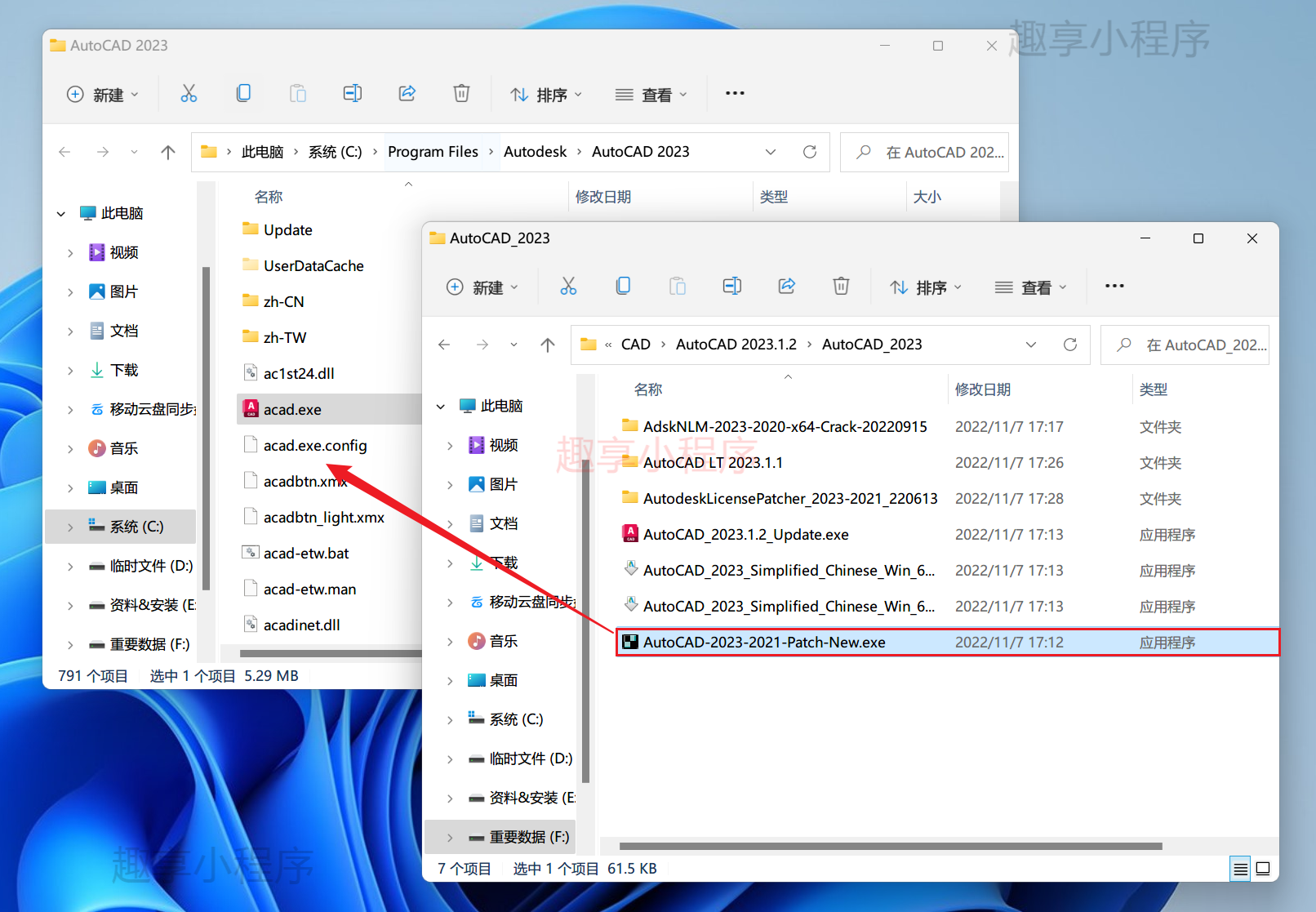
Task: Expand address history dropdown in back window
Action: pyautogui.click(x=771, y=152)
